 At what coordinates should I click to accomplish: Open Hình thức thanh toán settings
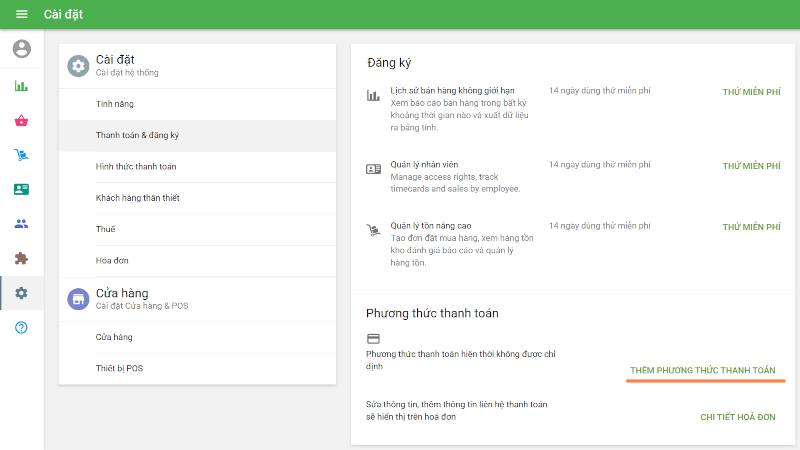(x=136, y=167)
